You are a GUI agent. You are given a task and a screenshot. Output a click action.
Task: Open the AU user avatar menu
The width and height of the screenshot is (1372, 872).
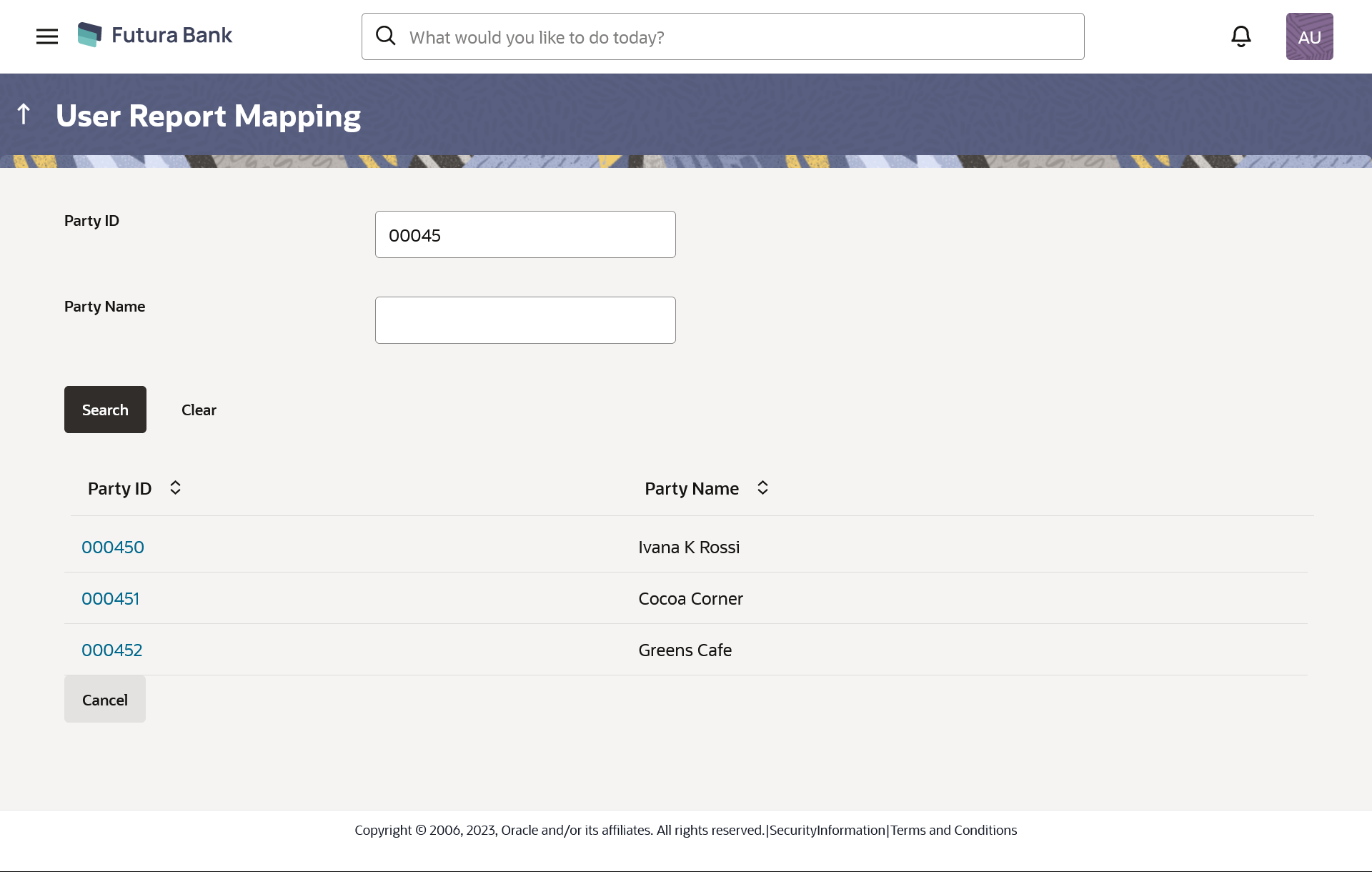tap(1309, 36)
